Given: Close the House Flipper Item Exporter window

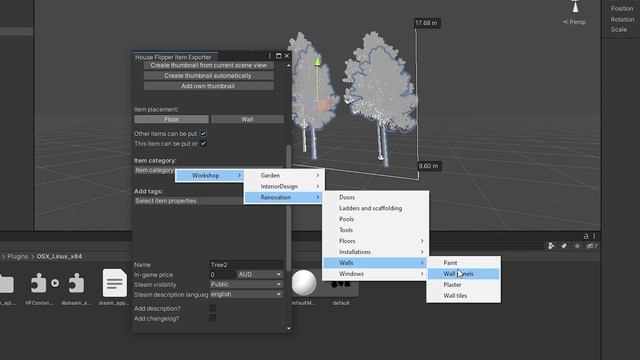Looking at the screenshot, I should pos(287,56).
